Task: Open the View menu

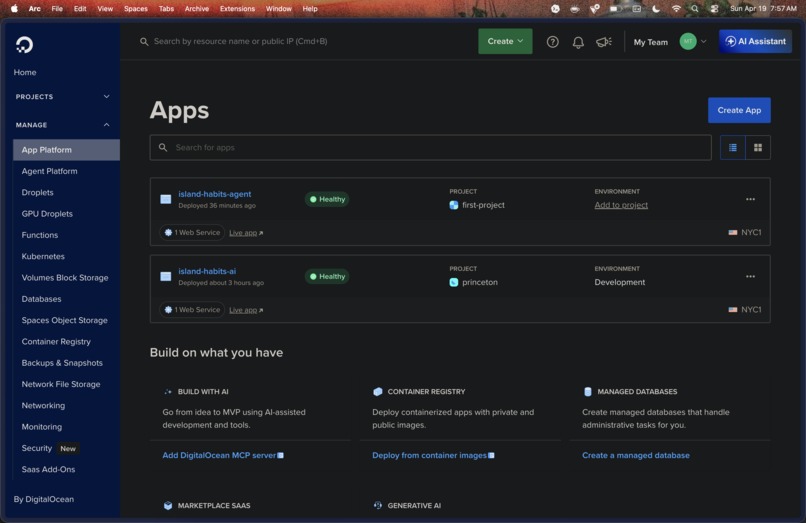Action: pos(105,9)
